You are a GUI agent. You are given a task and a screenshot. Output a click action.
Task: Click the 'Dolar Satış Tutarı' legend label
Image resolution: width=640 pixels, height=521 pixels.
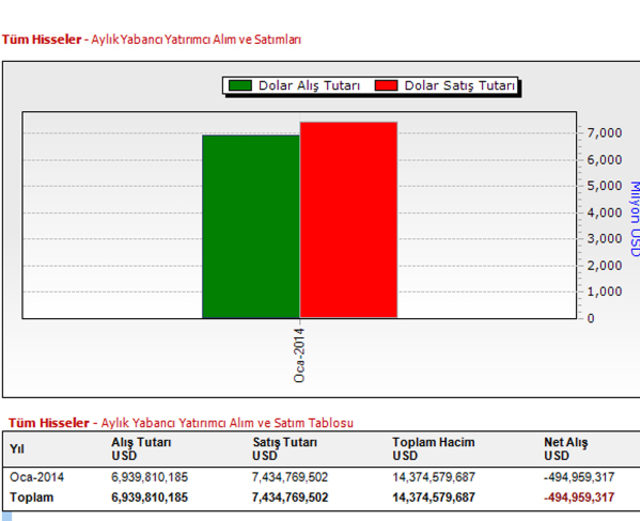tap(460, 86)
